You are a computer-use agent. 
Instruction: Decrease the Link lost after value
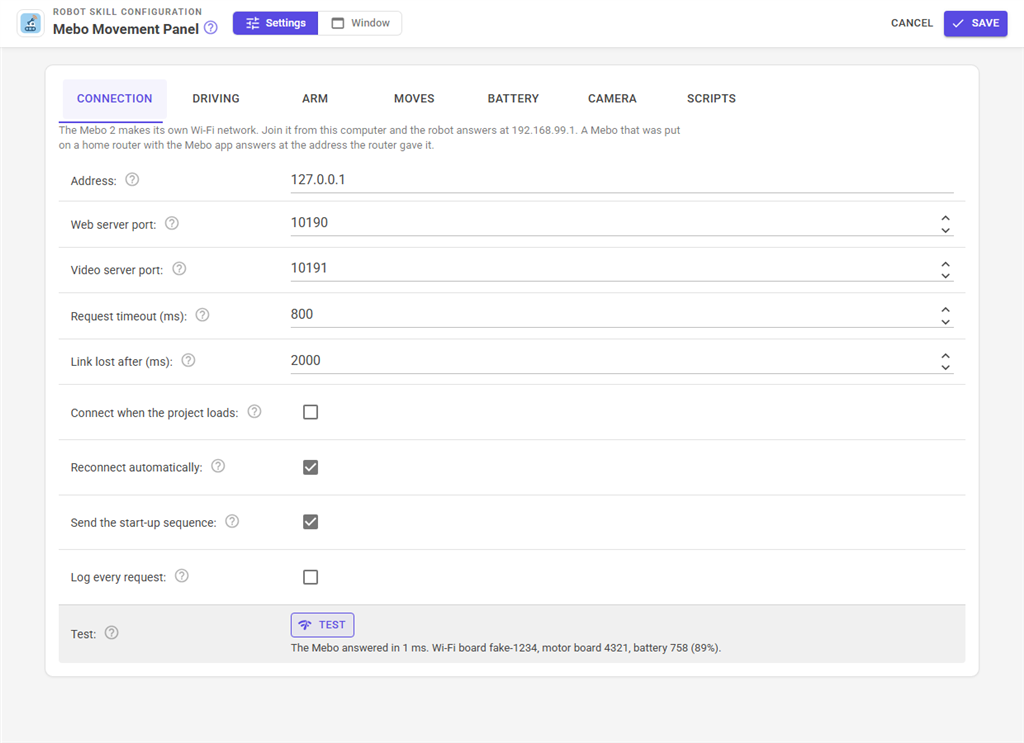point(945,368)
